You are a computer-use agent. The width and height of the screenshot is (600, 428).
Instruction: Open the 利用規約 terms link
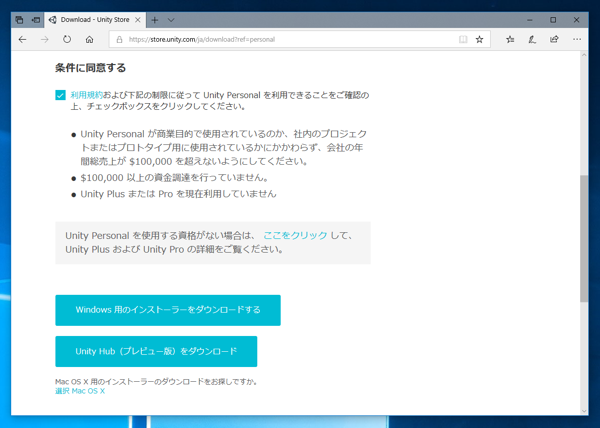86,95
